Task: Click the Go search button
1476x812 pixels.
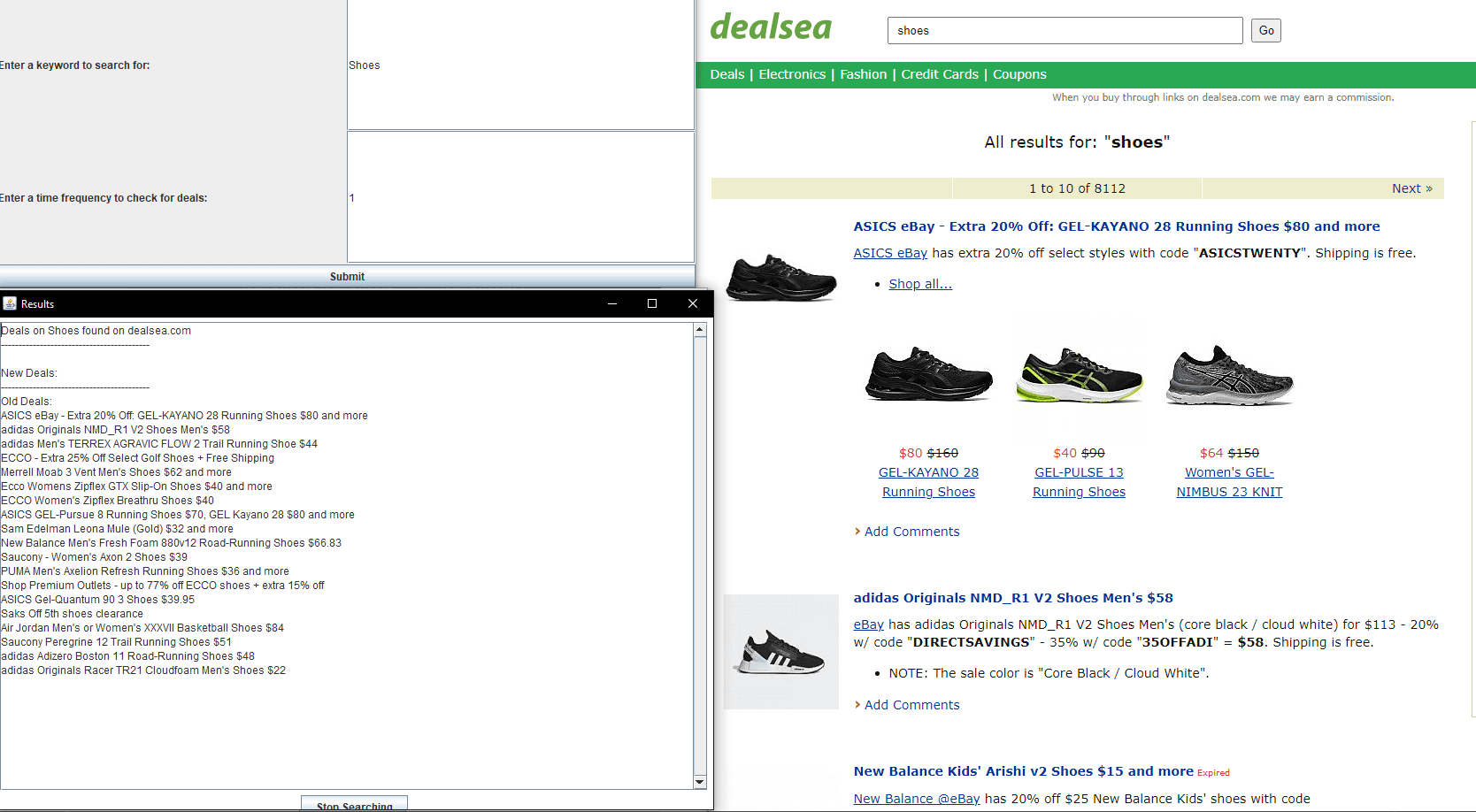Action: click(x=1266, y=30)
